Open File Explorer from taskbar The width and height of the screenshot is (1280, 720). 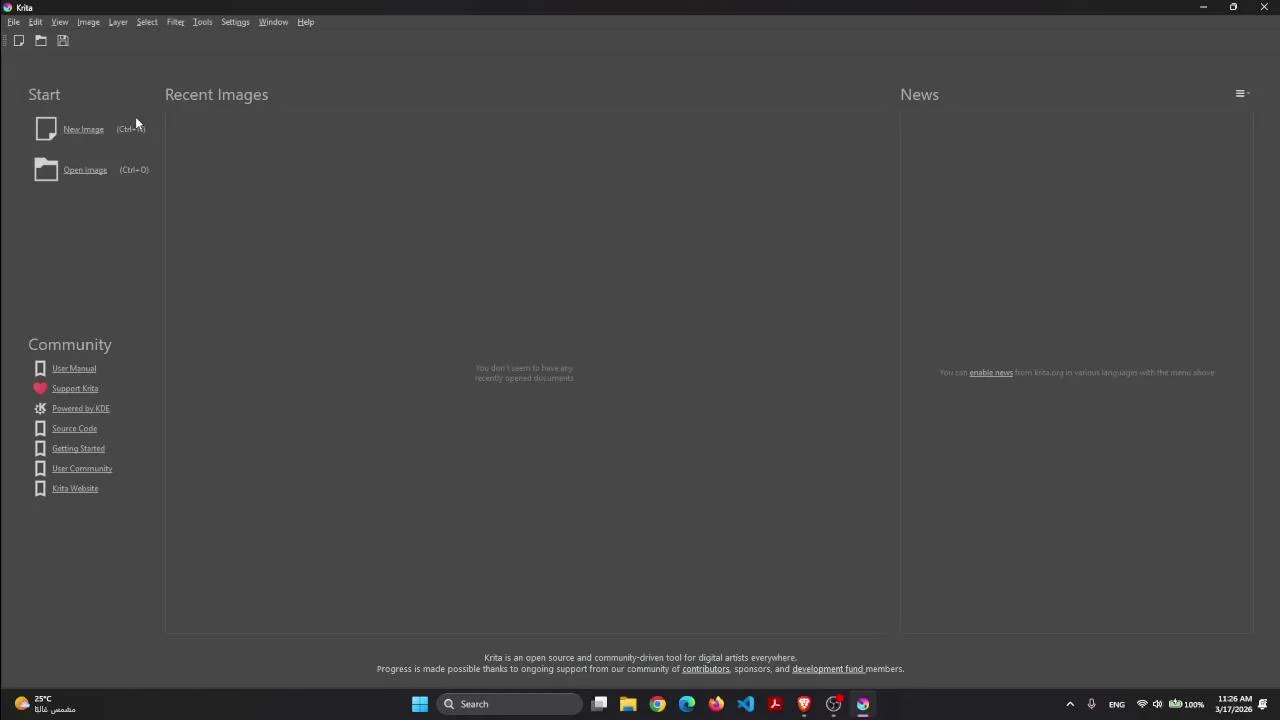tap(628, 704)
